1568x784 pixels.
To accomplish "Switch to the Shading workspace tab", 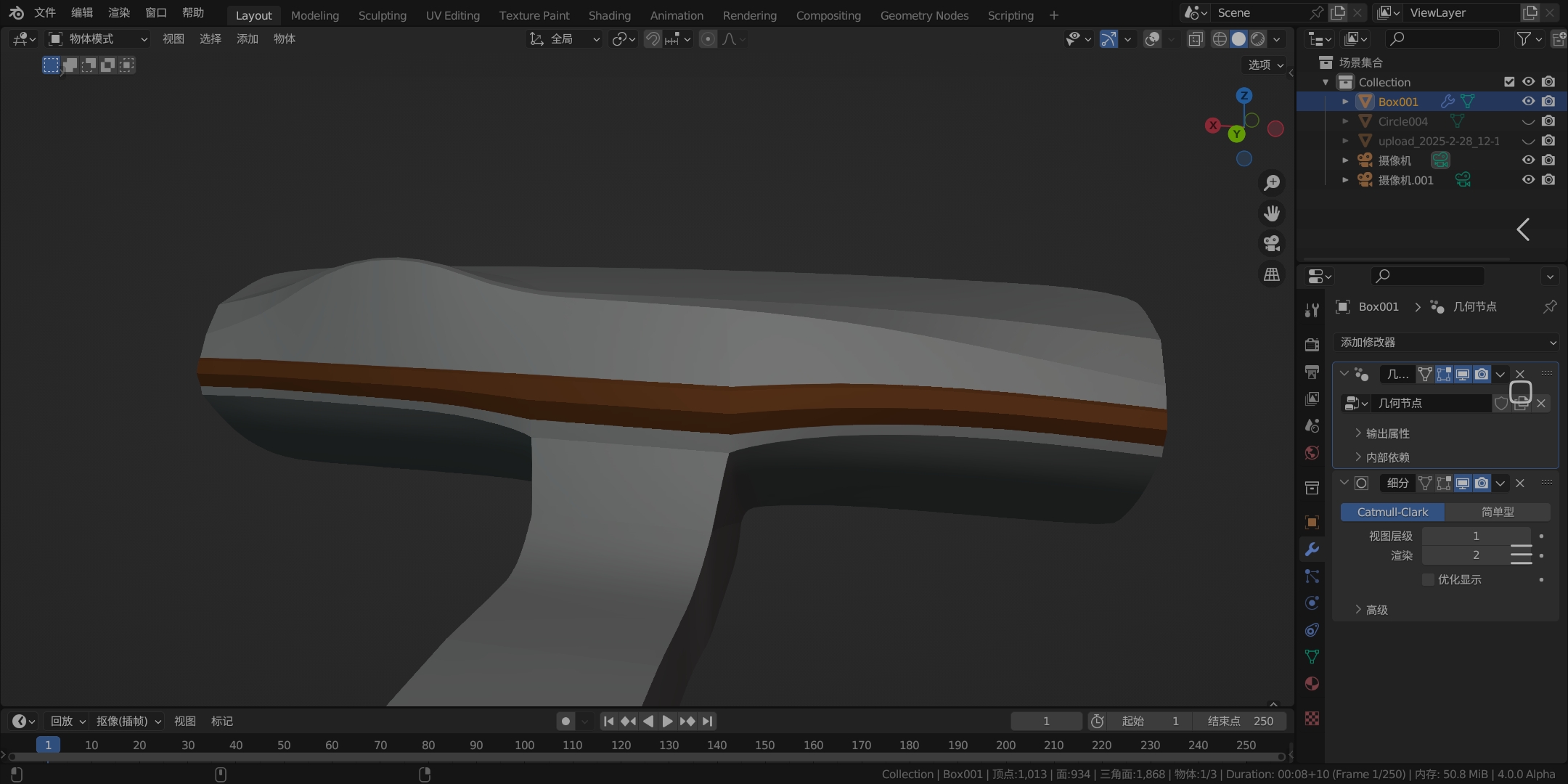I will click(609, 15).
